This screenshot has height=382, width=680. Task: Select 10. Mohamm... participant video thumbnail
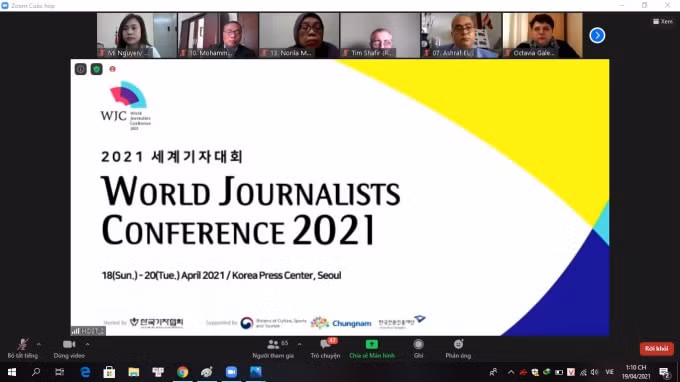click(x=218, y=35)
